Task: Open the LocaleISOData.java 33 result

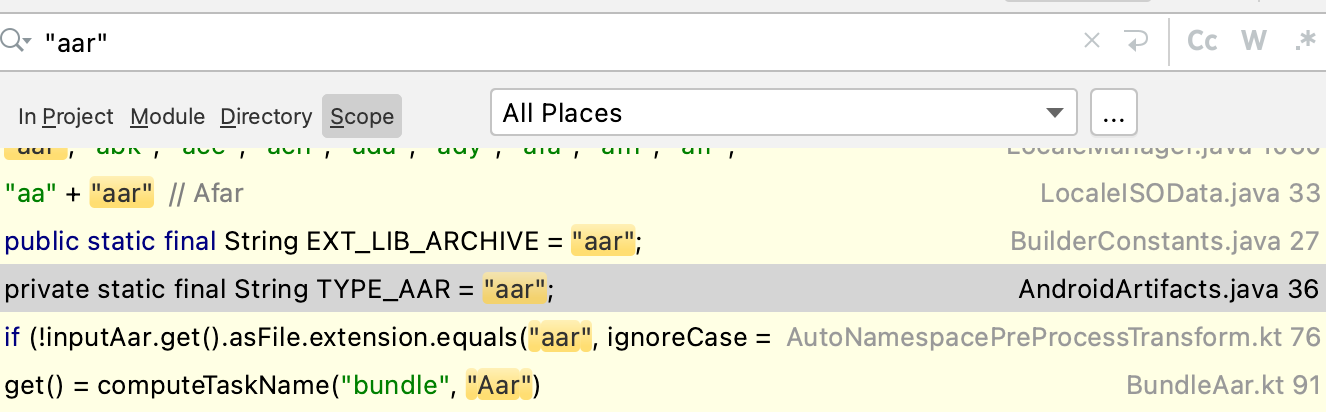Action: (x=663, y=193)
